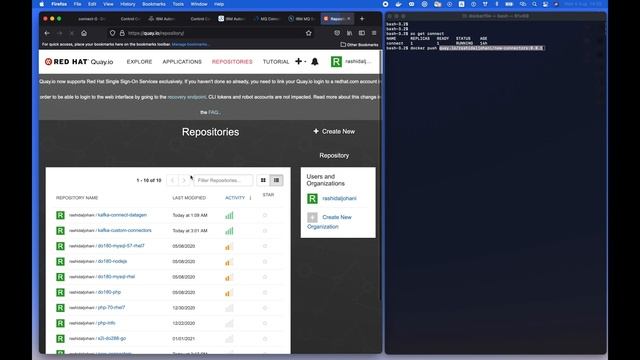Open the Firefox hamburger menu icon
Screen dimensions: 640x360
click(x=374, y=33)
